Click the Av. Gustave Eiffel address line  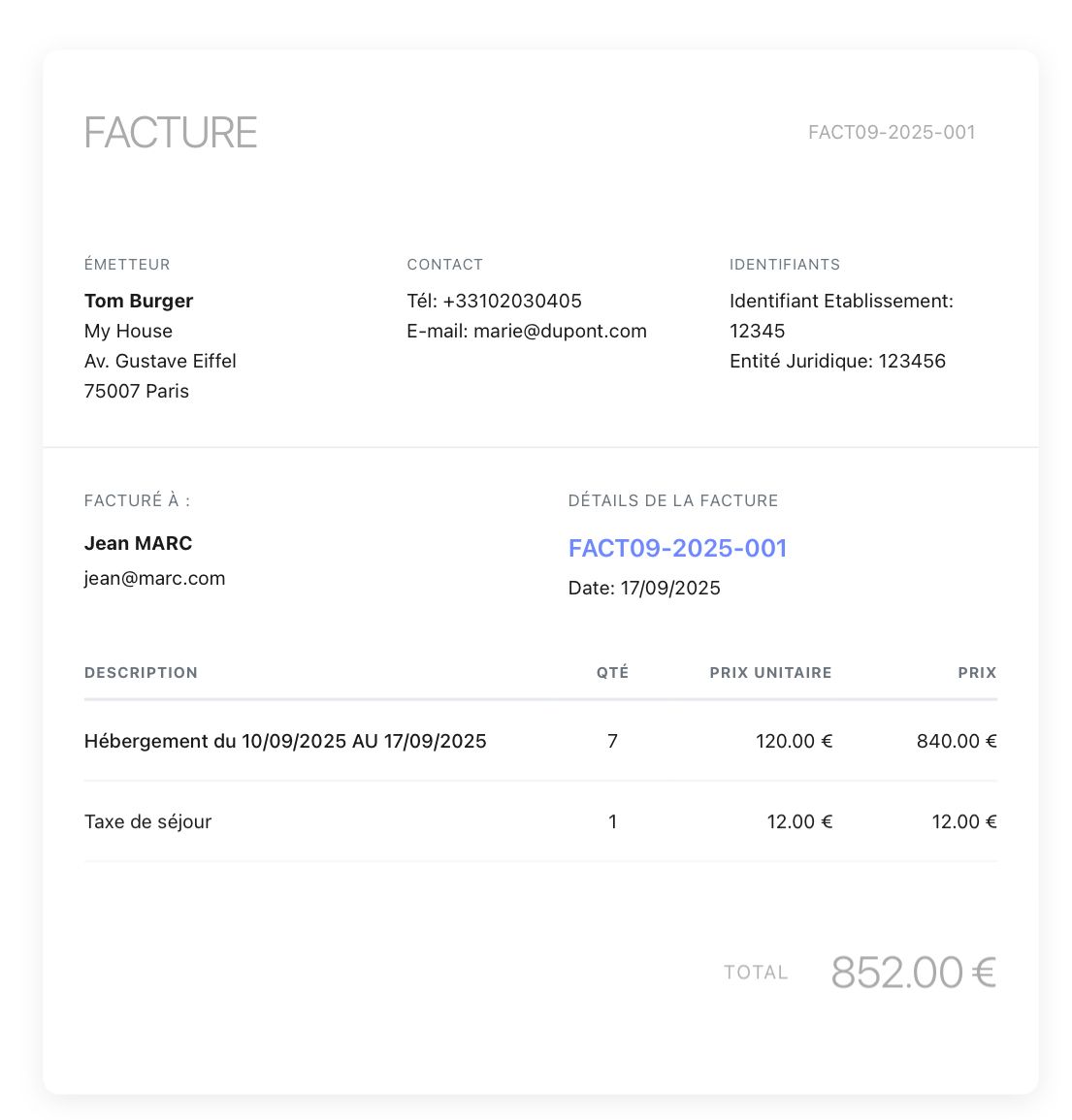pos(160,361)
